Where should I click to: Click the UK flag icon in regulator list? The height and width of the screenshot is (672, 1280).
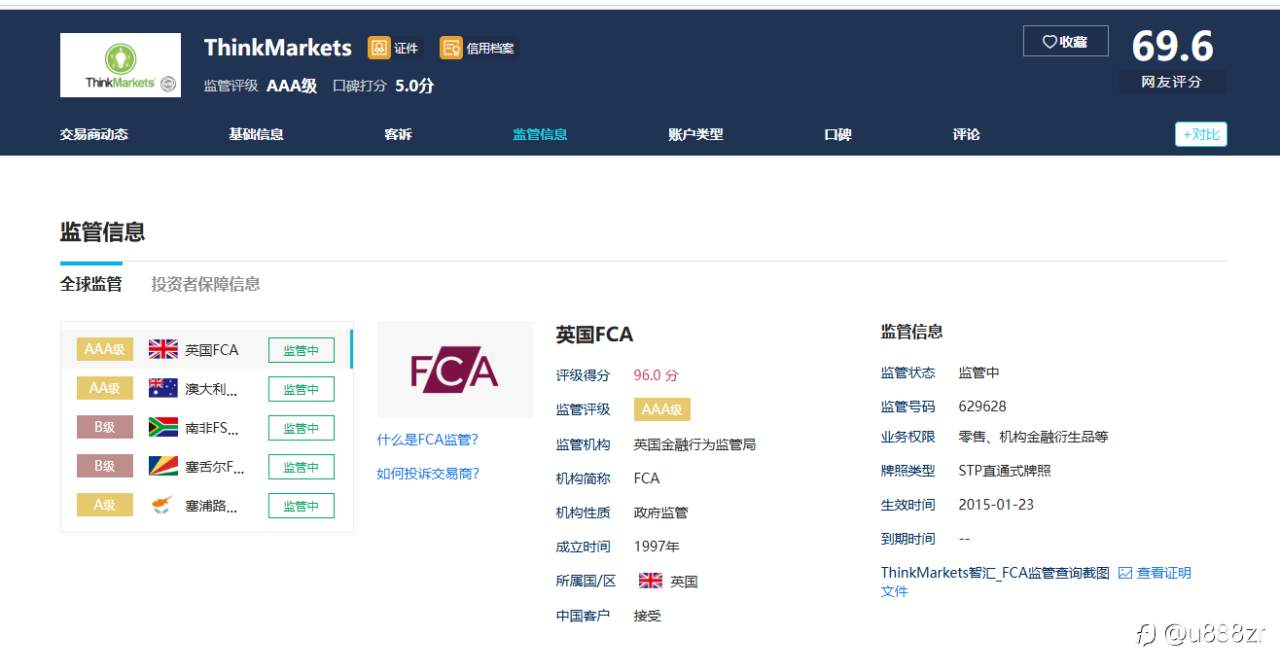coord(163,349)
